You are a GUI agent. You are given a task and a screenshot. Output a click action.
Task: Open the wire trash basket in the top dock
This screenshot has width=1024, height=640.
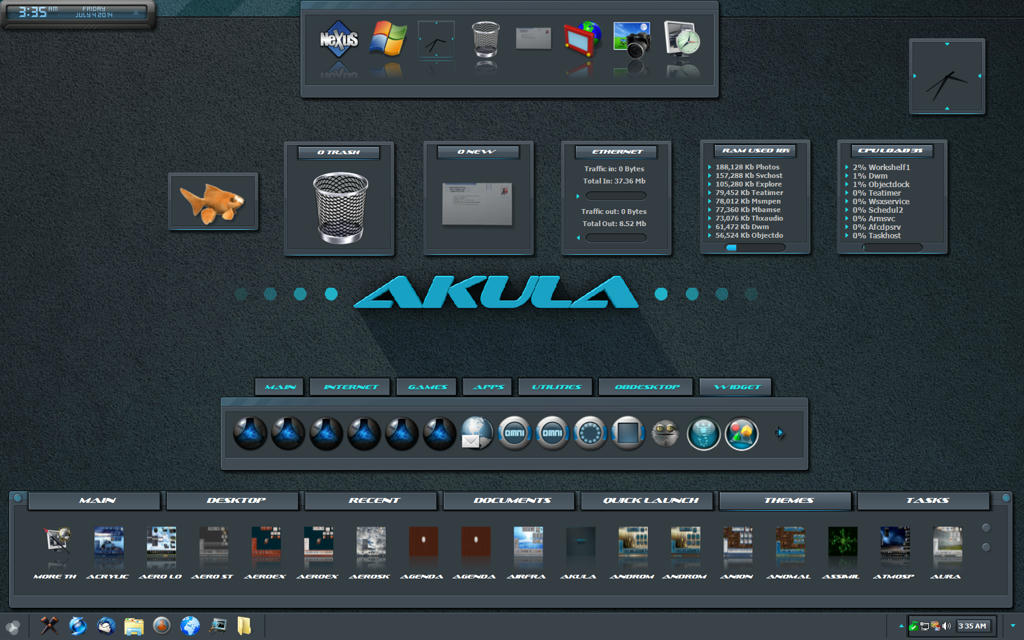point(485,39)
